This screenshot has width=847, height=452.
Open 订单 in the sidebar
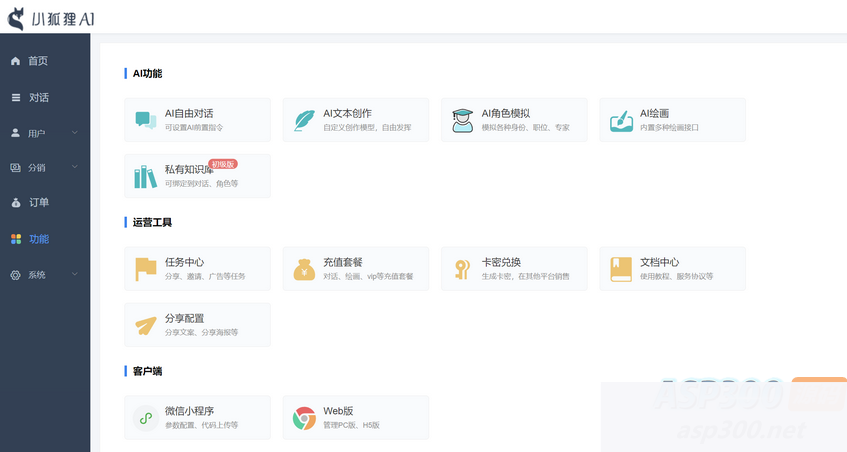(x=38, y=203)
